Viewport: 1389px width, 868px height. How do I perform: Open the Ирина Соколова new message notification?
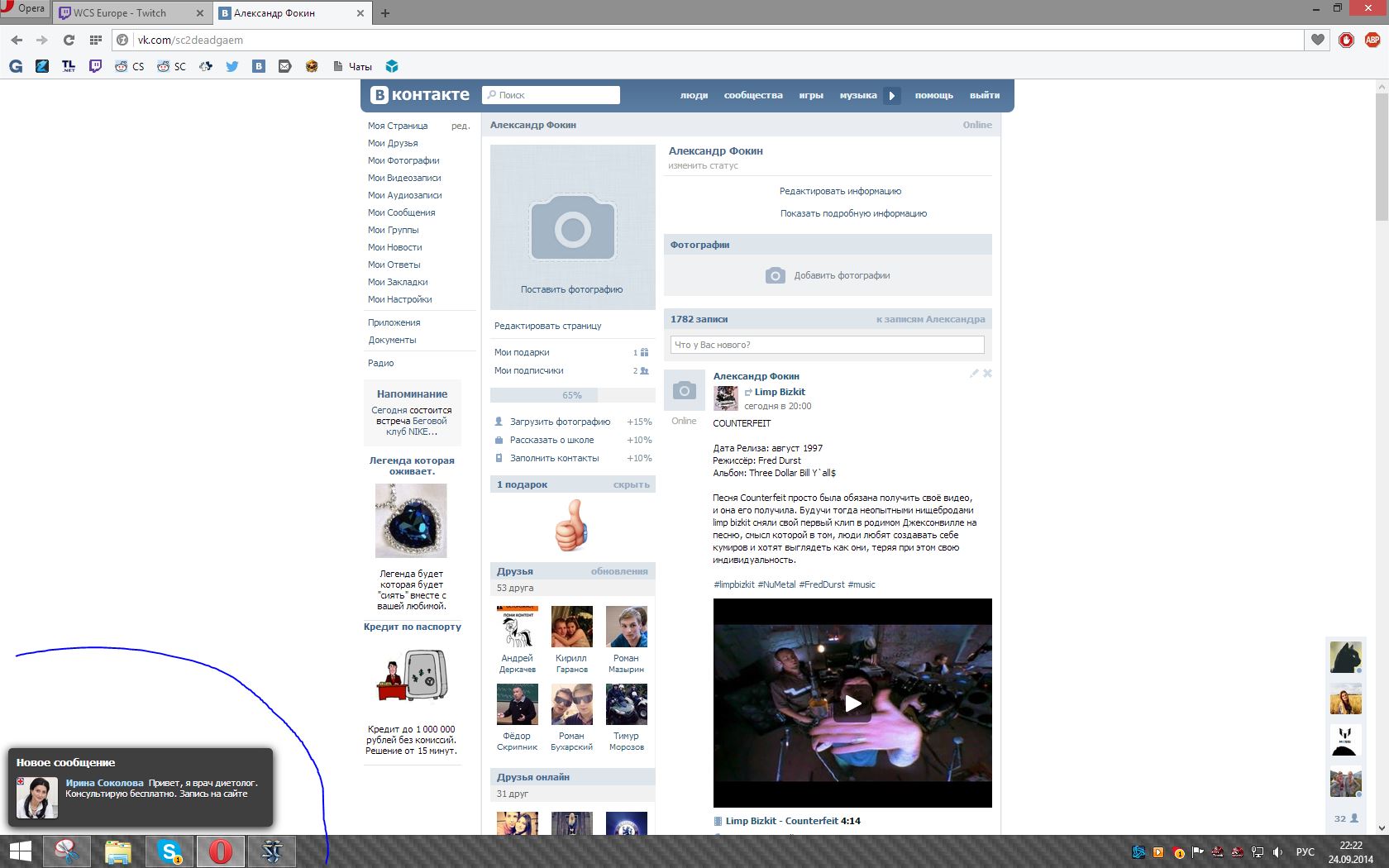[141, 788]
